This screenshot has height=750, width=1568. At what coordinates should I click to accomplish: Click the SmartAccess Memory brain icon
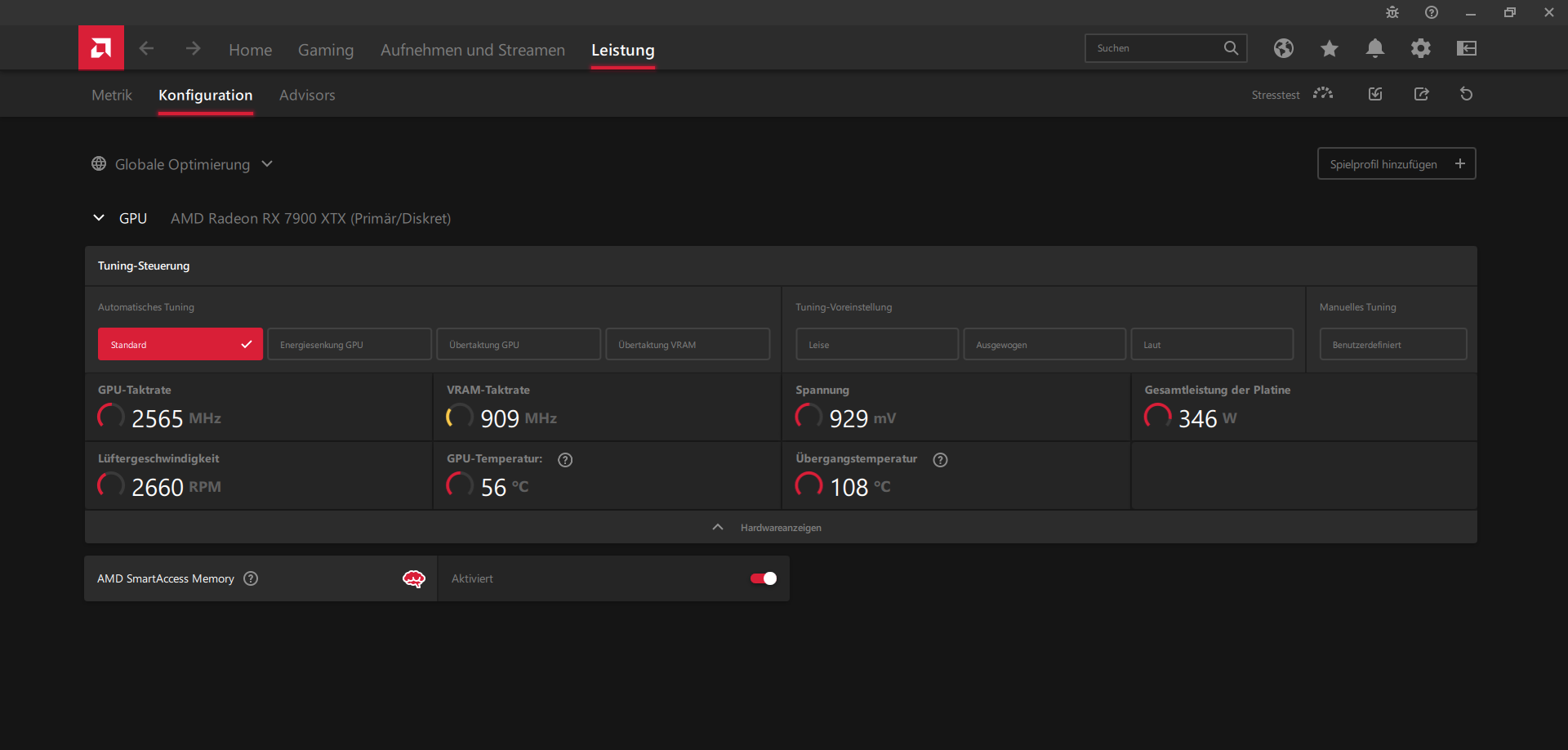[x=414, y=579]
